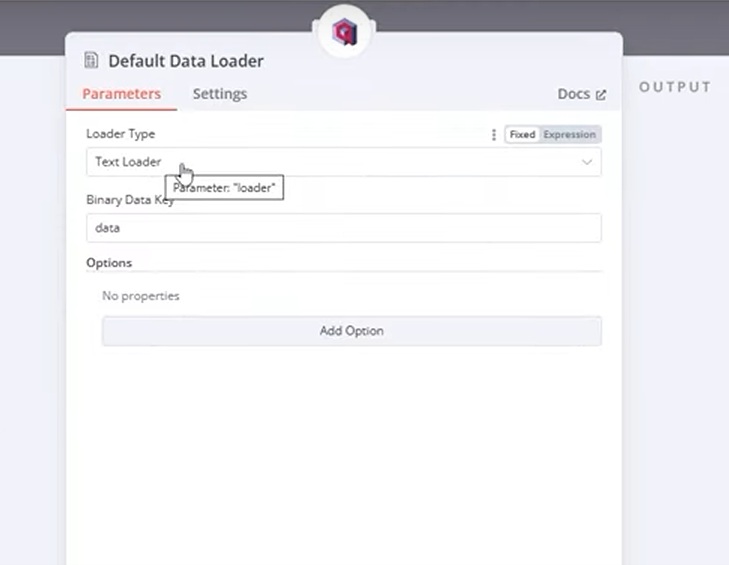Click the Parameter "loader" tooltip
This screenshot has width=729, height=565.
[x=224, y=187]
